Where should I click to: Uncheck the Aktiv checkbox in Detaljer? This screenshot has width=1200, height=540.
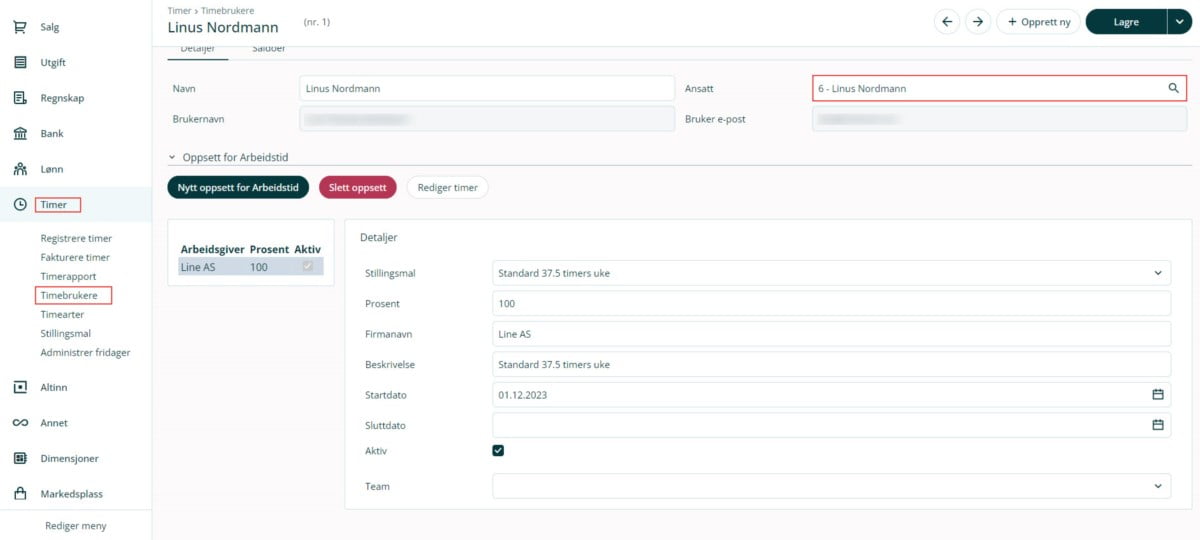tap(498, 451)
